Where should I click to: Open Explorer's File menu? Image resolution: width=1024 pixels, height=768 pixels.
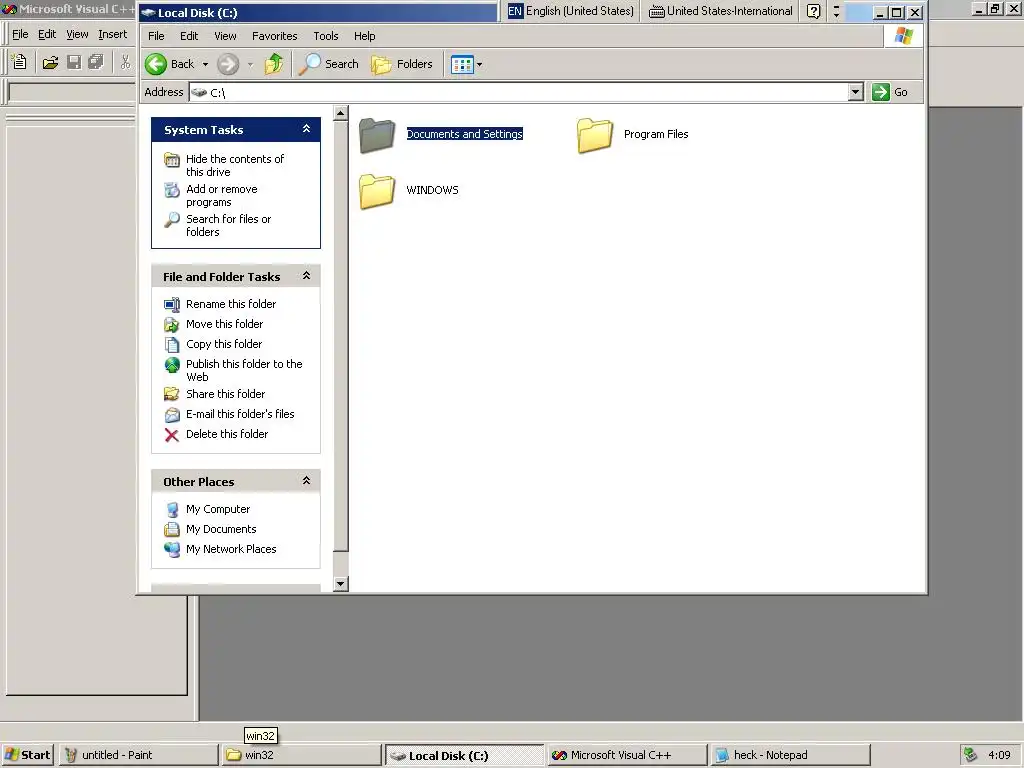[156, 36]
